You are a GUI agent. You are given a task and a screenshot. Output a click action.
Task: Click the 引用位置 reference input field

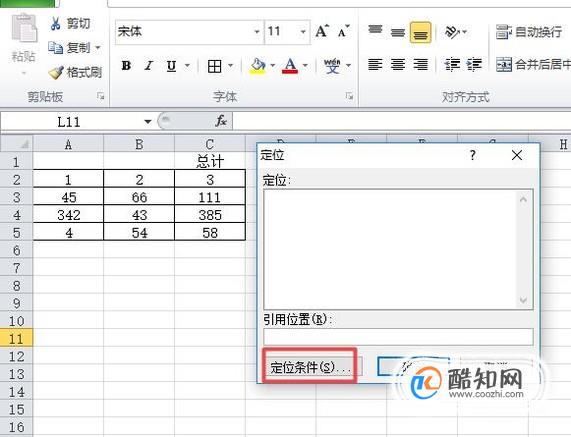[x=398, y=336]
